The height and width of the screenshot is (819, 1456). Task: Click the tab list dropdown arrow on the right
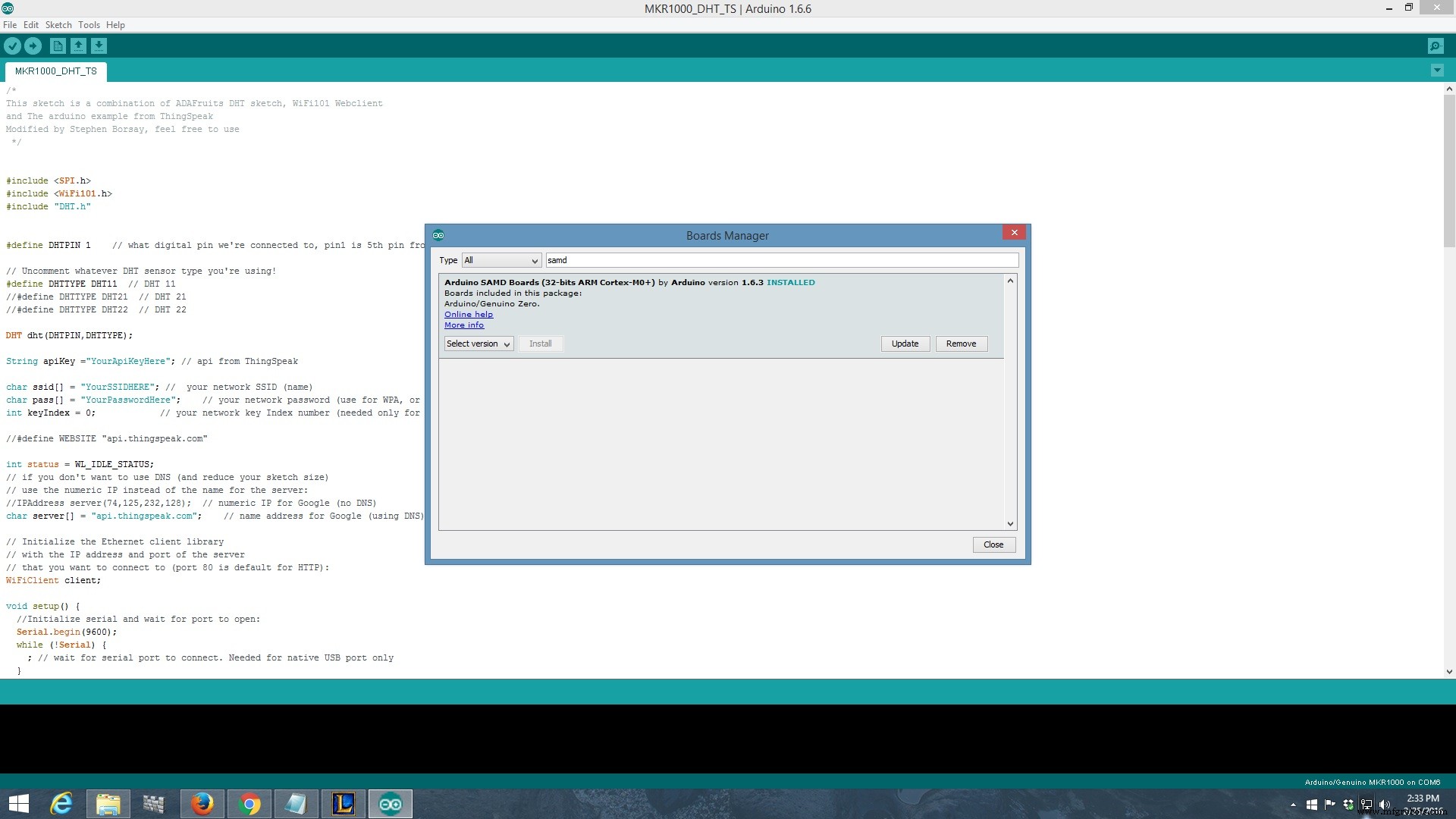[1436, 70]
